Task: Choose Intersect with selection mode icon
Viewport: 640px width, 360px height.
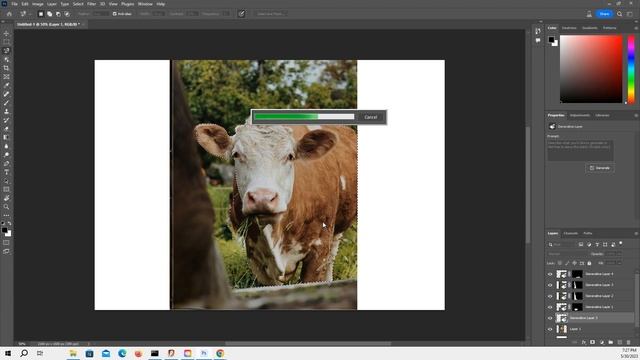Action: 67,14
